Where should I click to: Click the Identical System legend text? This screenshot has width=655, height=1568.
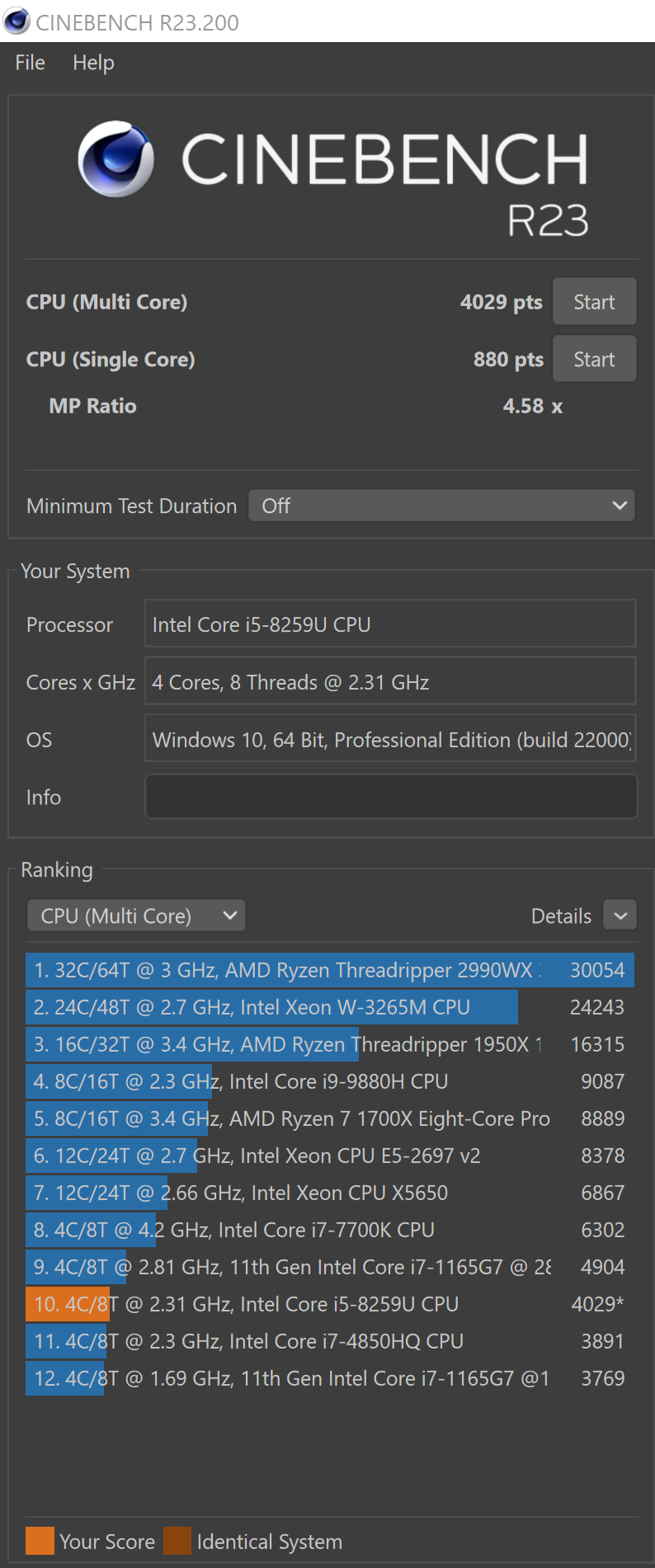coord(270,1542)
